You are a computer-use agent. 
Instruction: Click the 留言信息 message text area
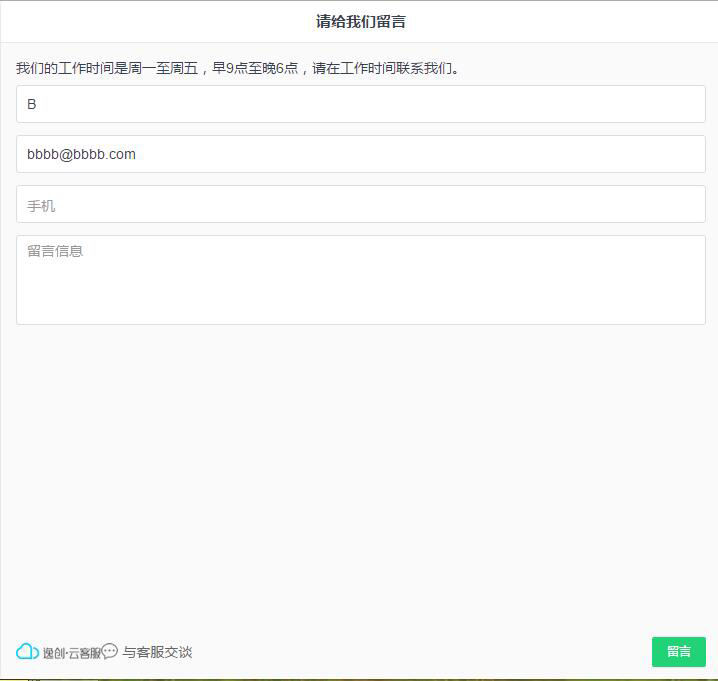(360, 280)
